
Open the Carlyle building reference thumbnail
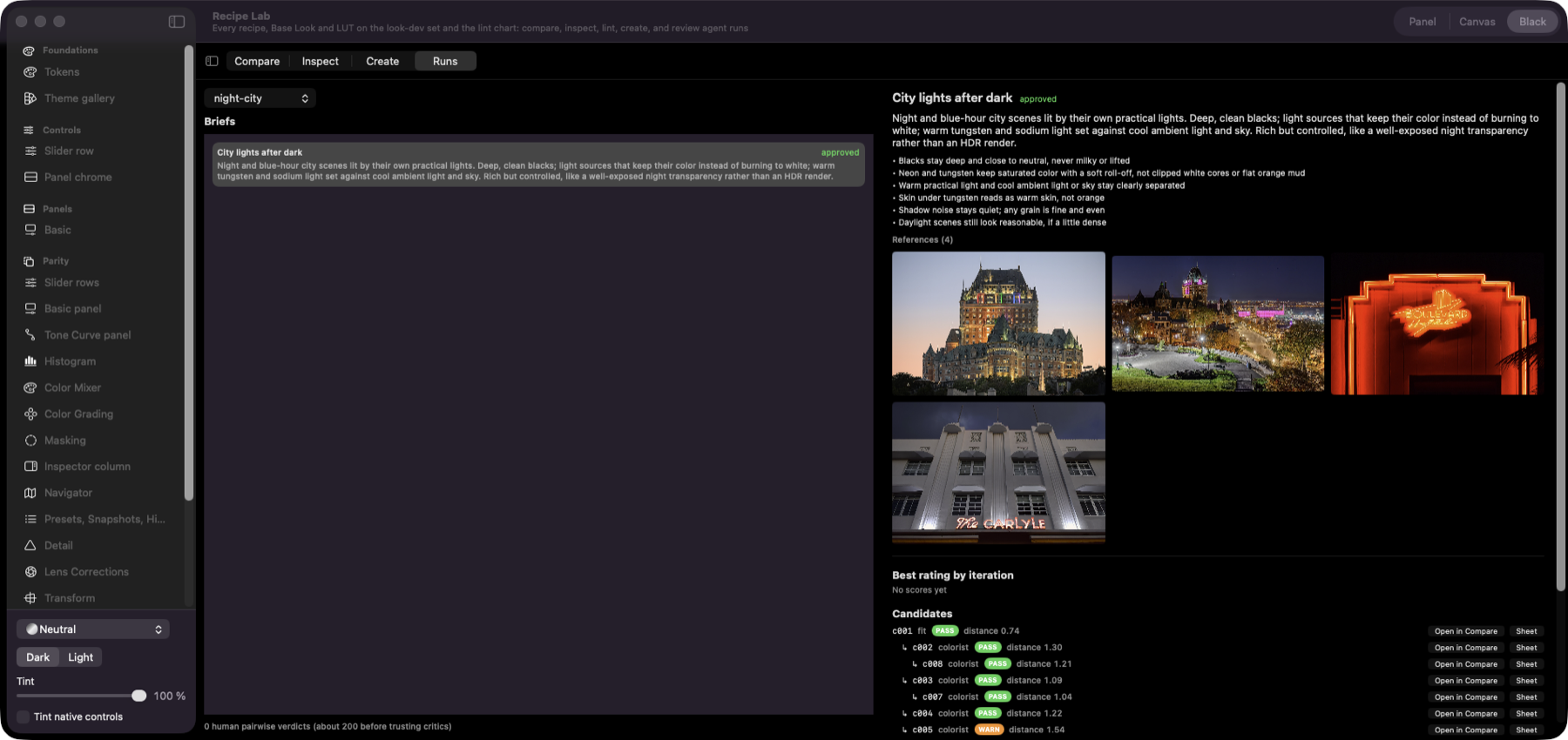(998, 473)
